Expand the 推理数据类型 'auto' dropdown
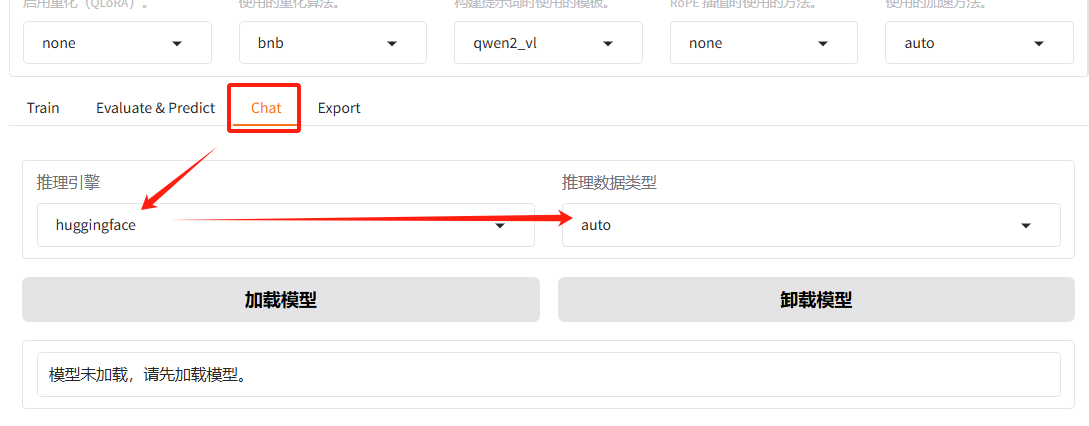Screen dimensions: 1089x426 [x=811, y=225]
